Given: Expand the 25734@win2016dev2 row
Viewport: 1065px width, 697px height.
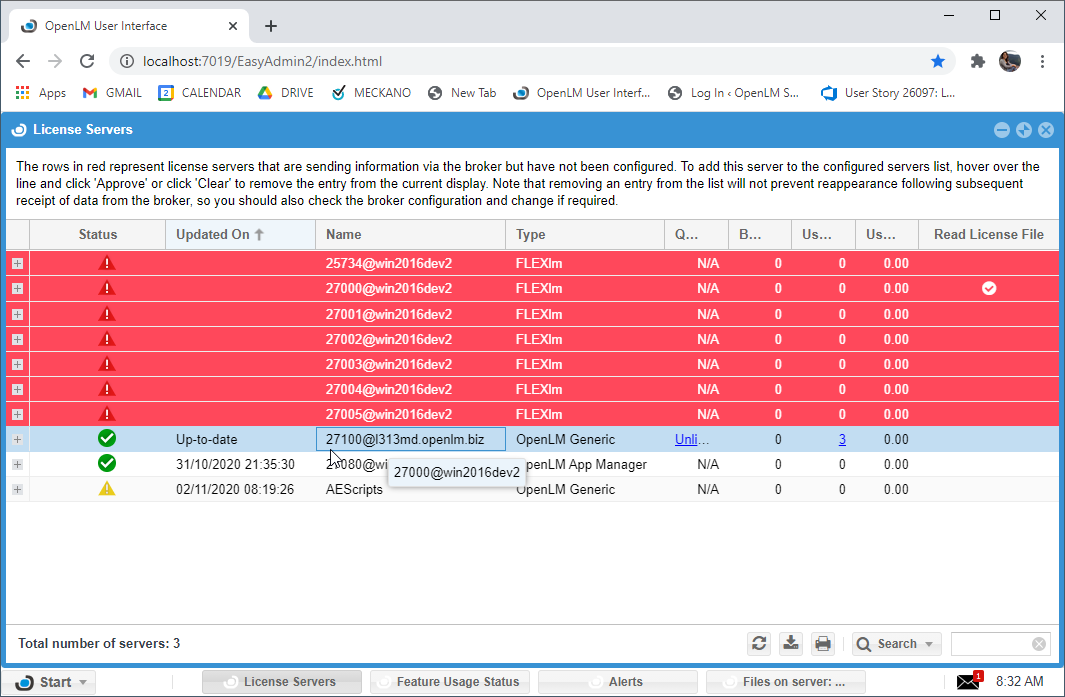Looking at the screenshot, I should tap(17, 263).
